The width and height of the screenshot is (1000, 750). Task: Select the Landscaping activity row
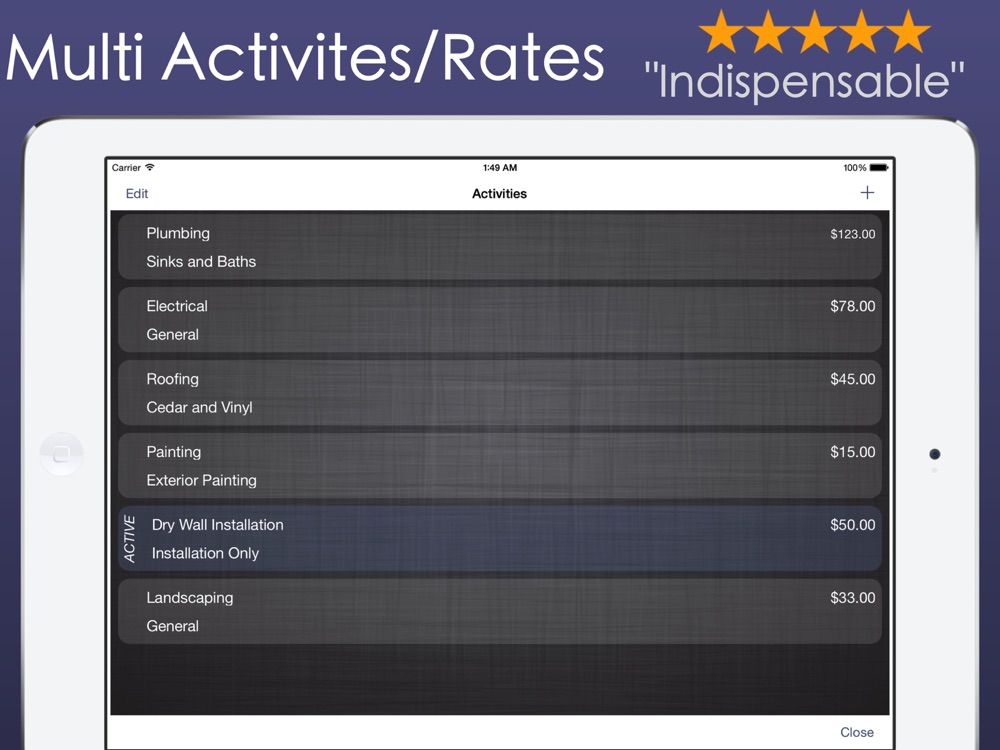click(x=499, y=612)
